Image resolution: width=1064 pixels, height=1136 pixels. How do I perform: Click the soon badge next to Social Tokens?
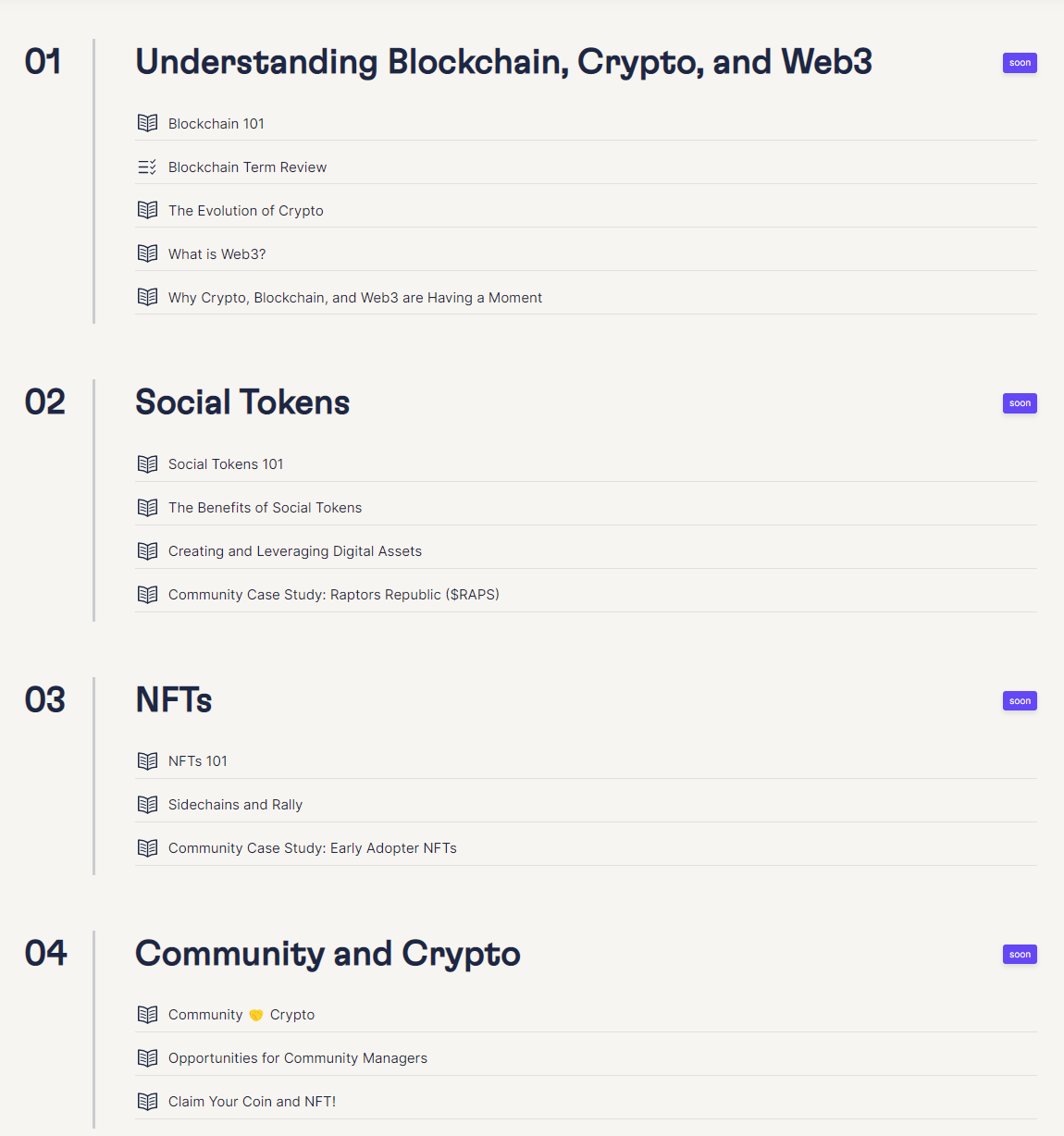[1020, 403]
